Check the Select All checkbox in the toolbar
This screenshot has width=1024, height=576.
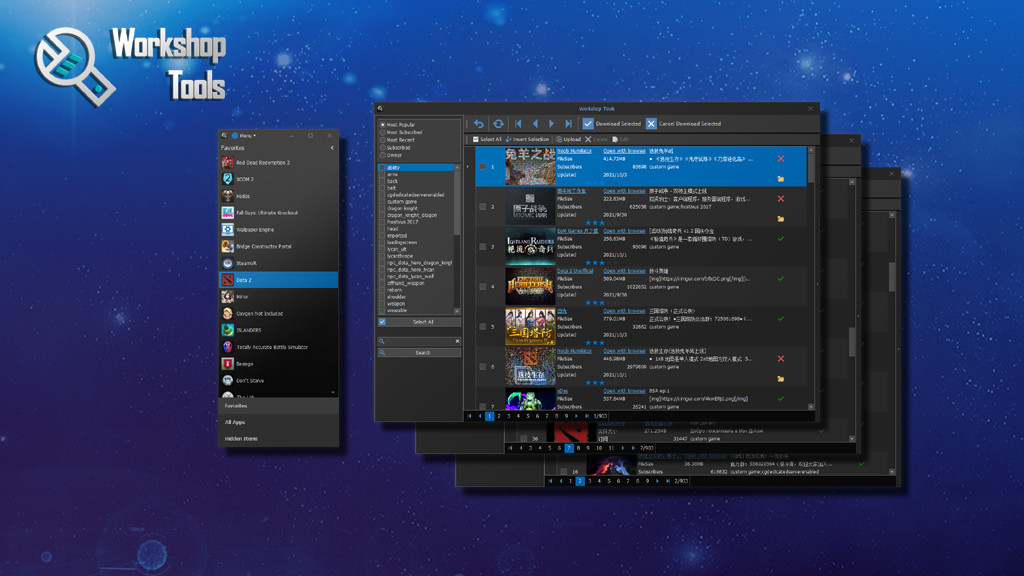tap(476, 138)
